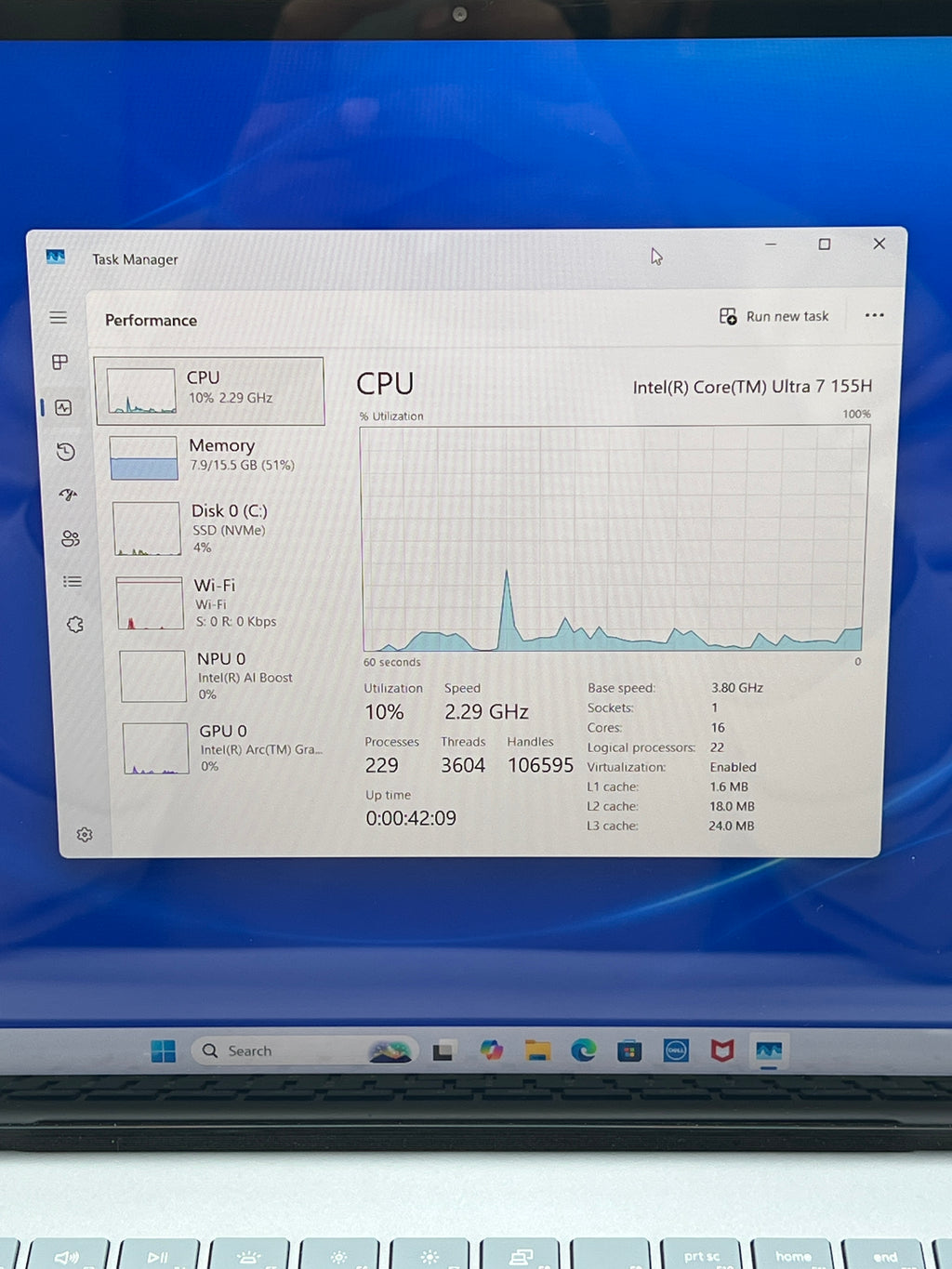952x1269 pixels.
Task: Open the Startup apps page icon
Action: (68, 495)
